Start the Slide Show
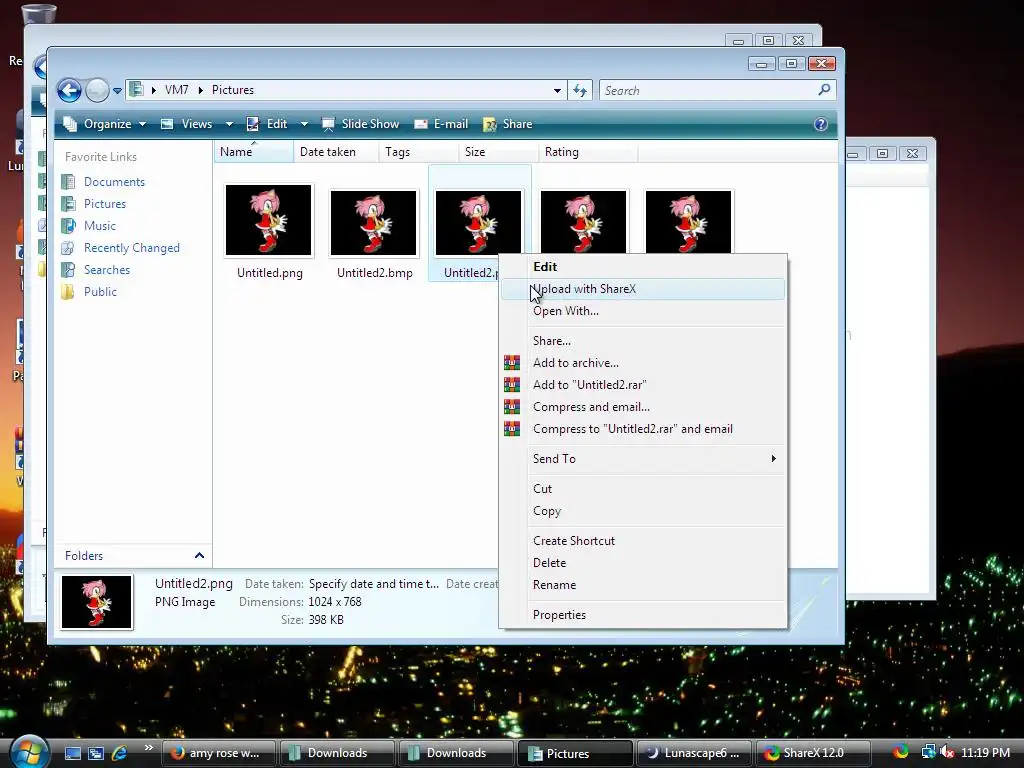The width and height of the screenshot is (1024, 768). [360, 124]
